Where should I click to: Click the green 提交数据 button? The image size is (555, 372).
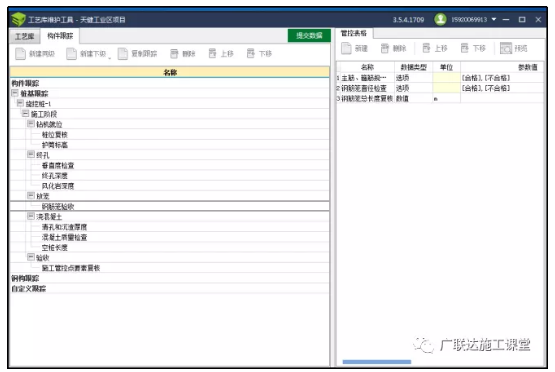point(309,35)
